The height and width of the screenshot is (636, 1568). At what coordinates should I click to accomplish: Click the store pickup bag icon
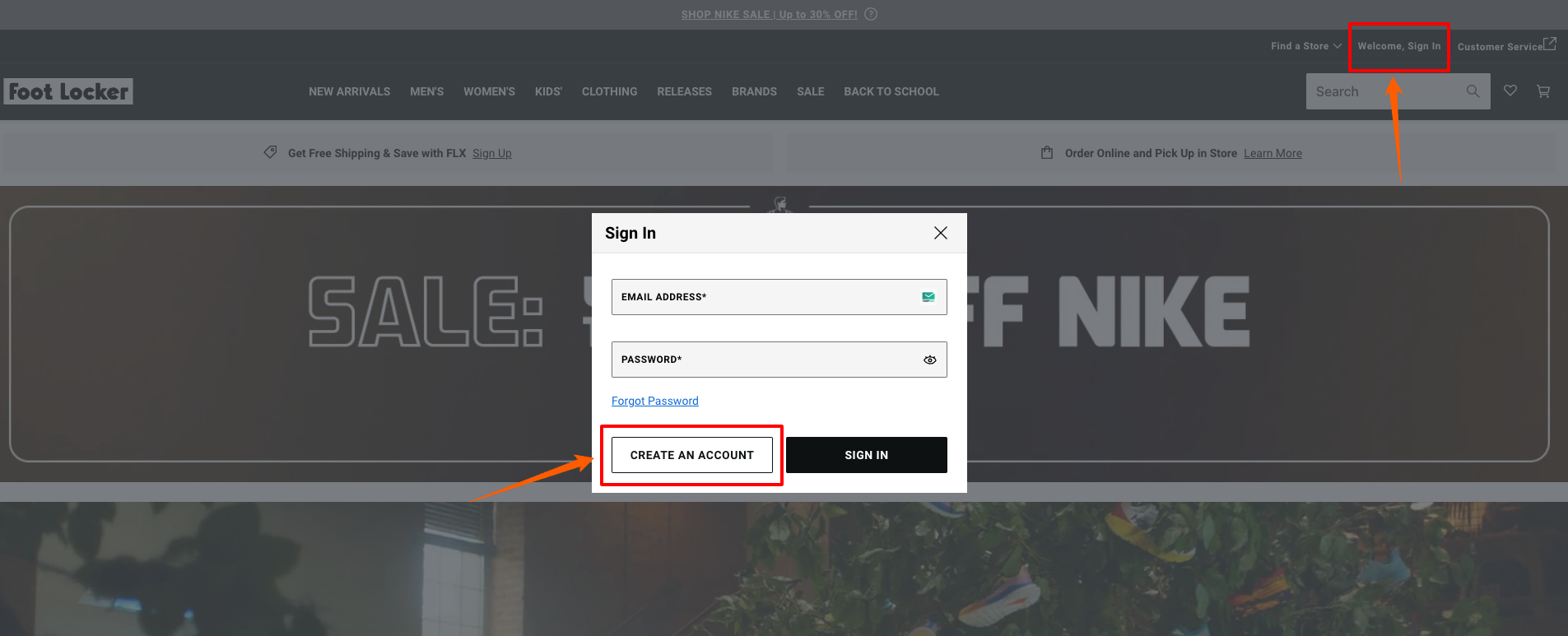[x=1047, y=152]
